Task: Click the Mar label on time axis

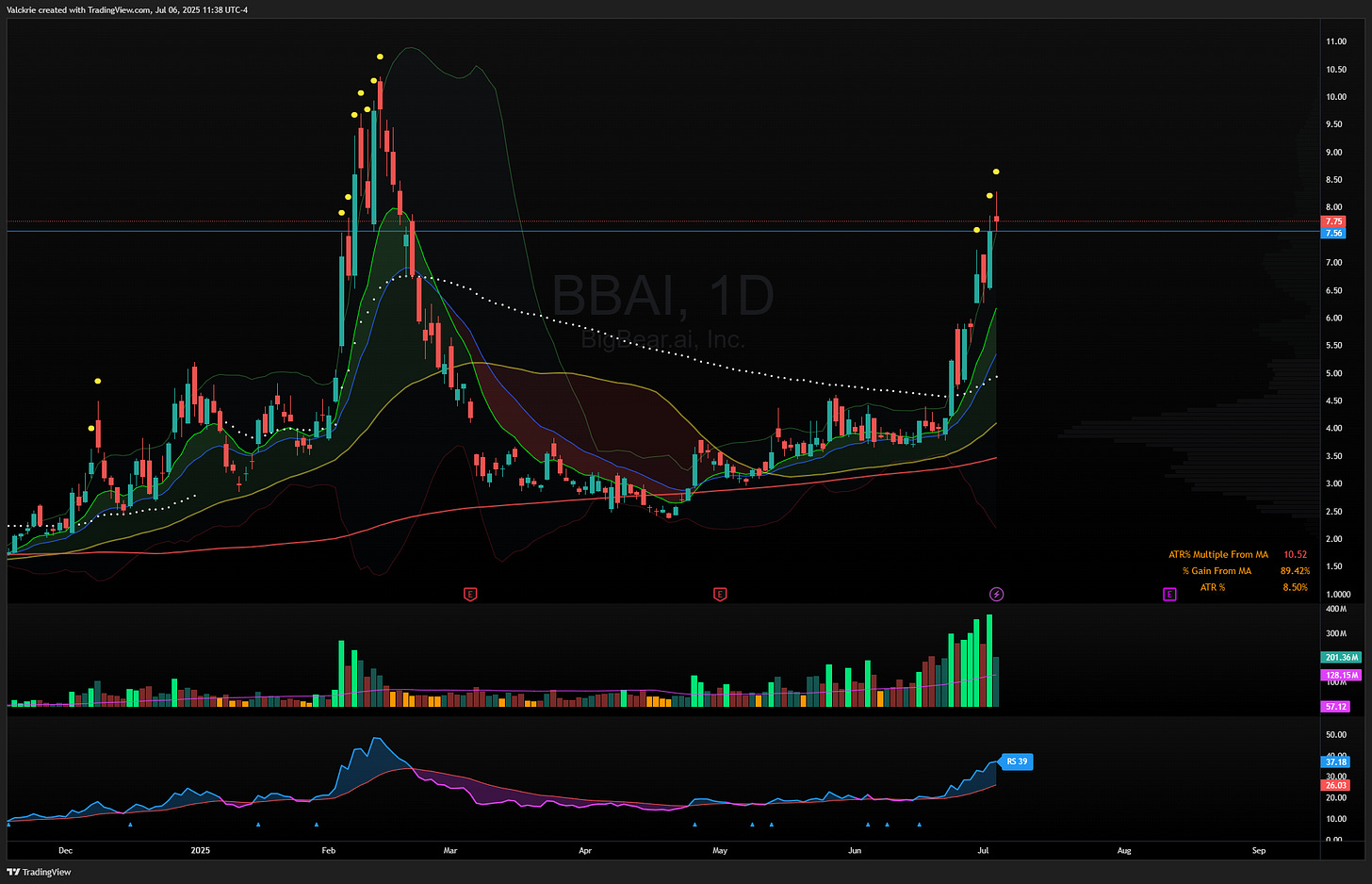Action: (x=450, y=850)
